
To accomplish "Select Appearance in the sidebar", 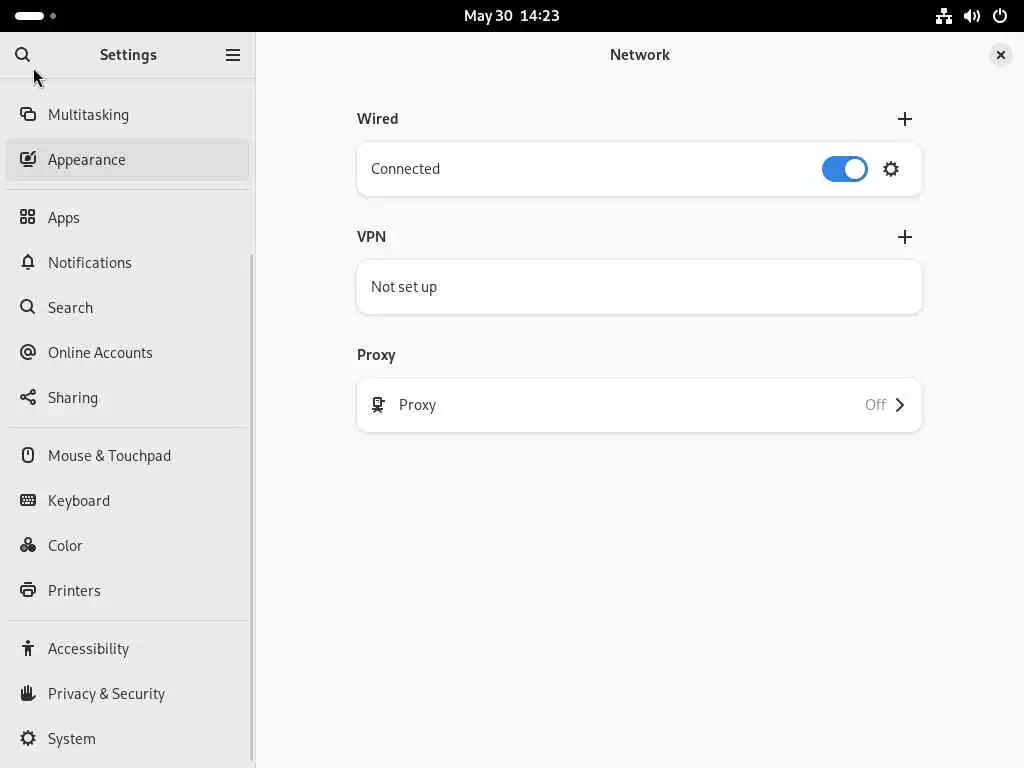I will click(x=128, y=159).
